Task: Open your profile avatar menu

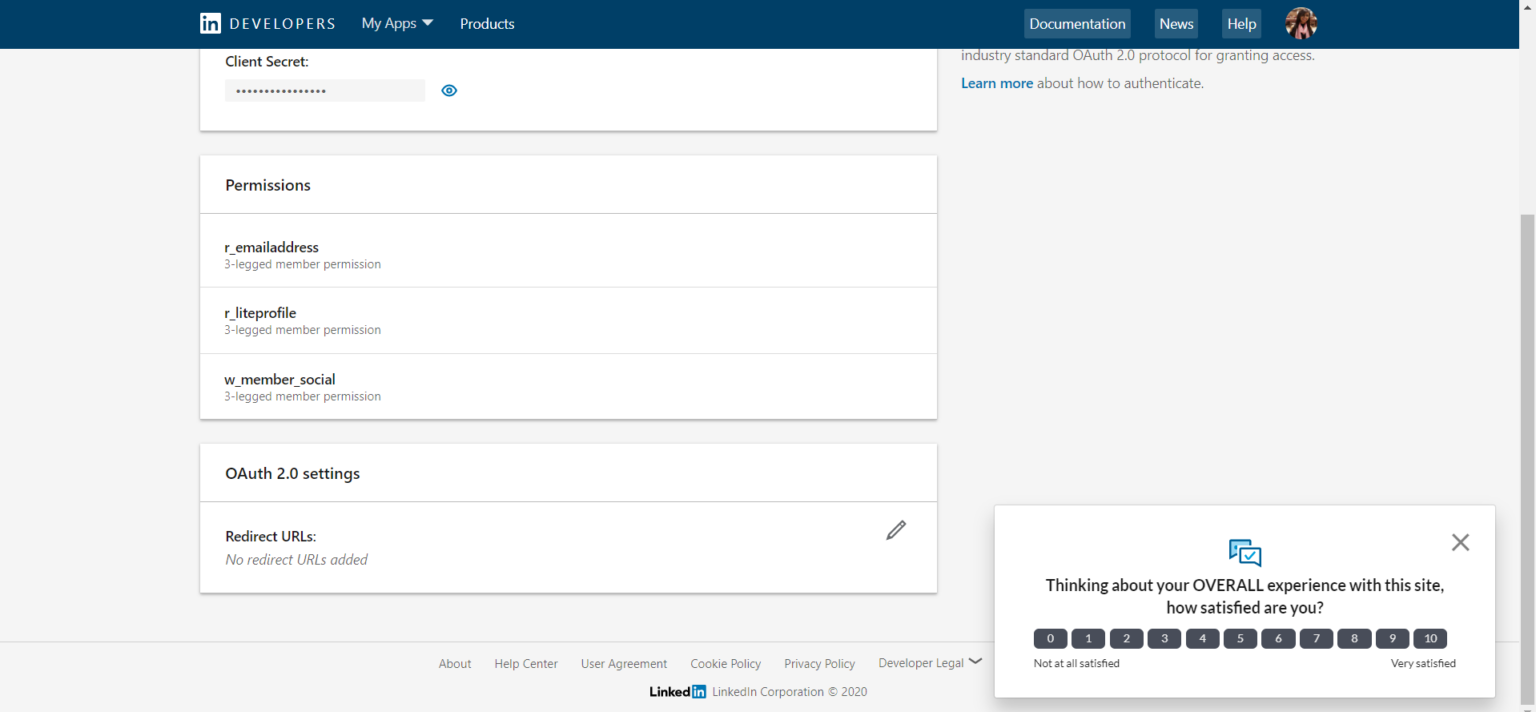Action: click(x=1300, y=23)
